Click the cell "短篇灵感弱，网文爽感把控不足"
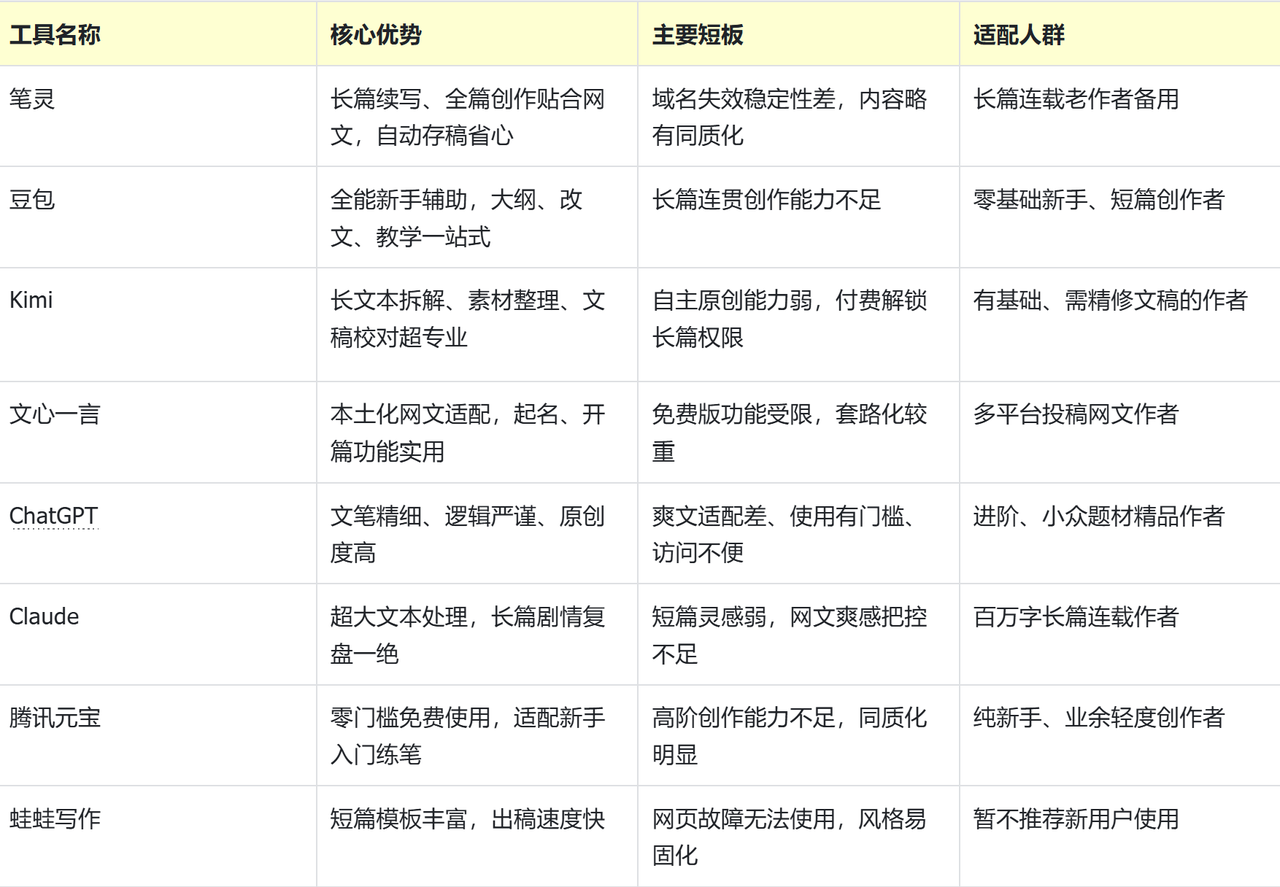Viewport: 1280px width, 887px height. [x=799, y=634]
